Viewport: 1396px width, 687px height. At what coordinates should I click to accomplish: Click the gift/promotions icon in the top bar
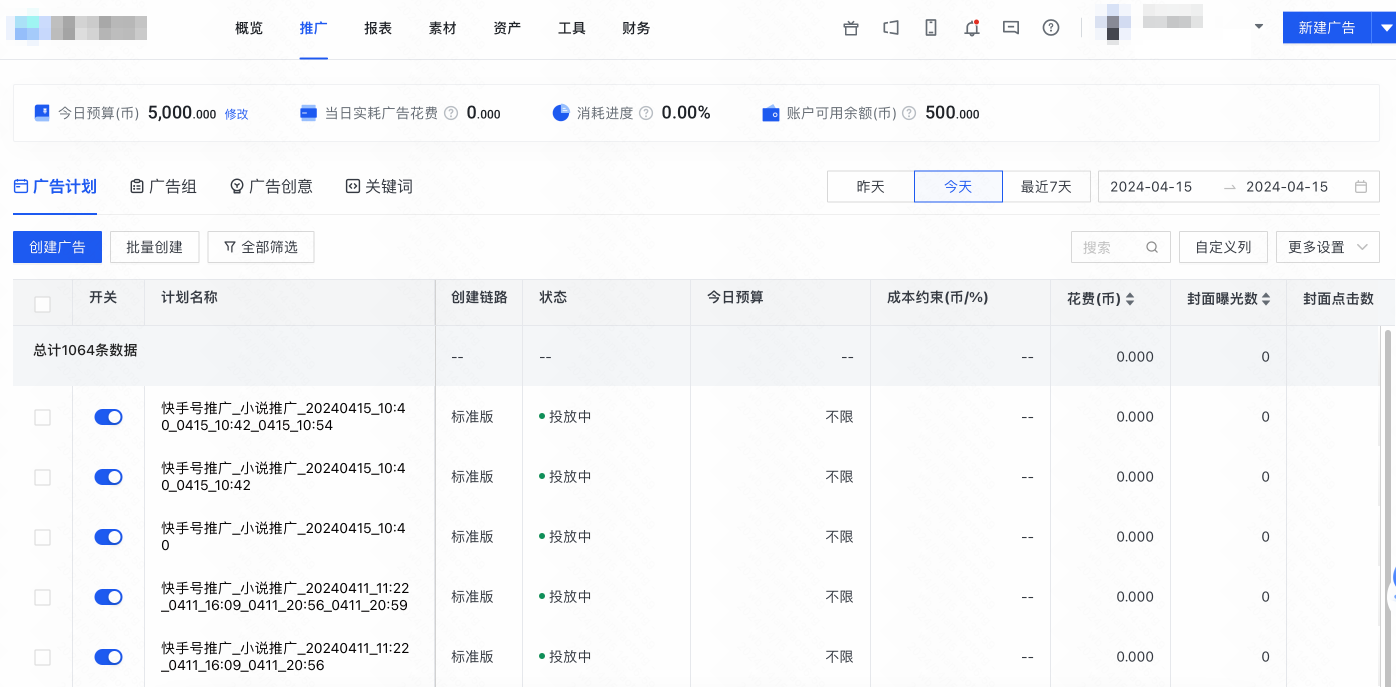850,28
